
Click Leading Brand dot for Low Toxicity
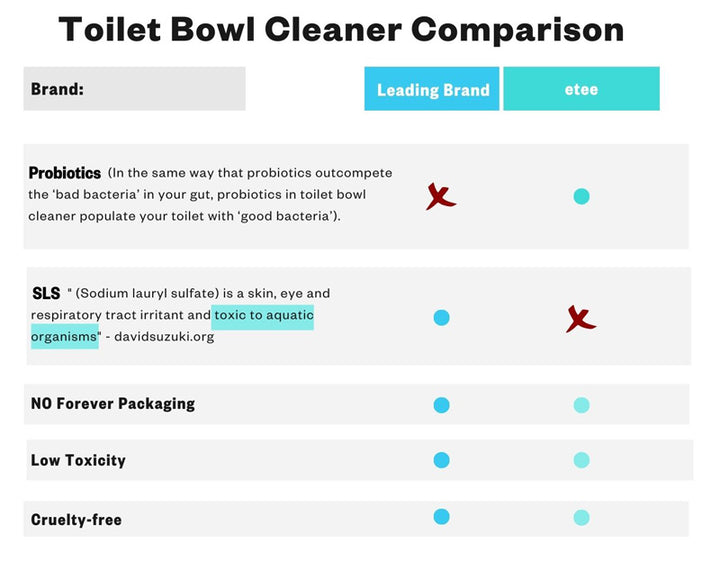click(x=441, y=460)
